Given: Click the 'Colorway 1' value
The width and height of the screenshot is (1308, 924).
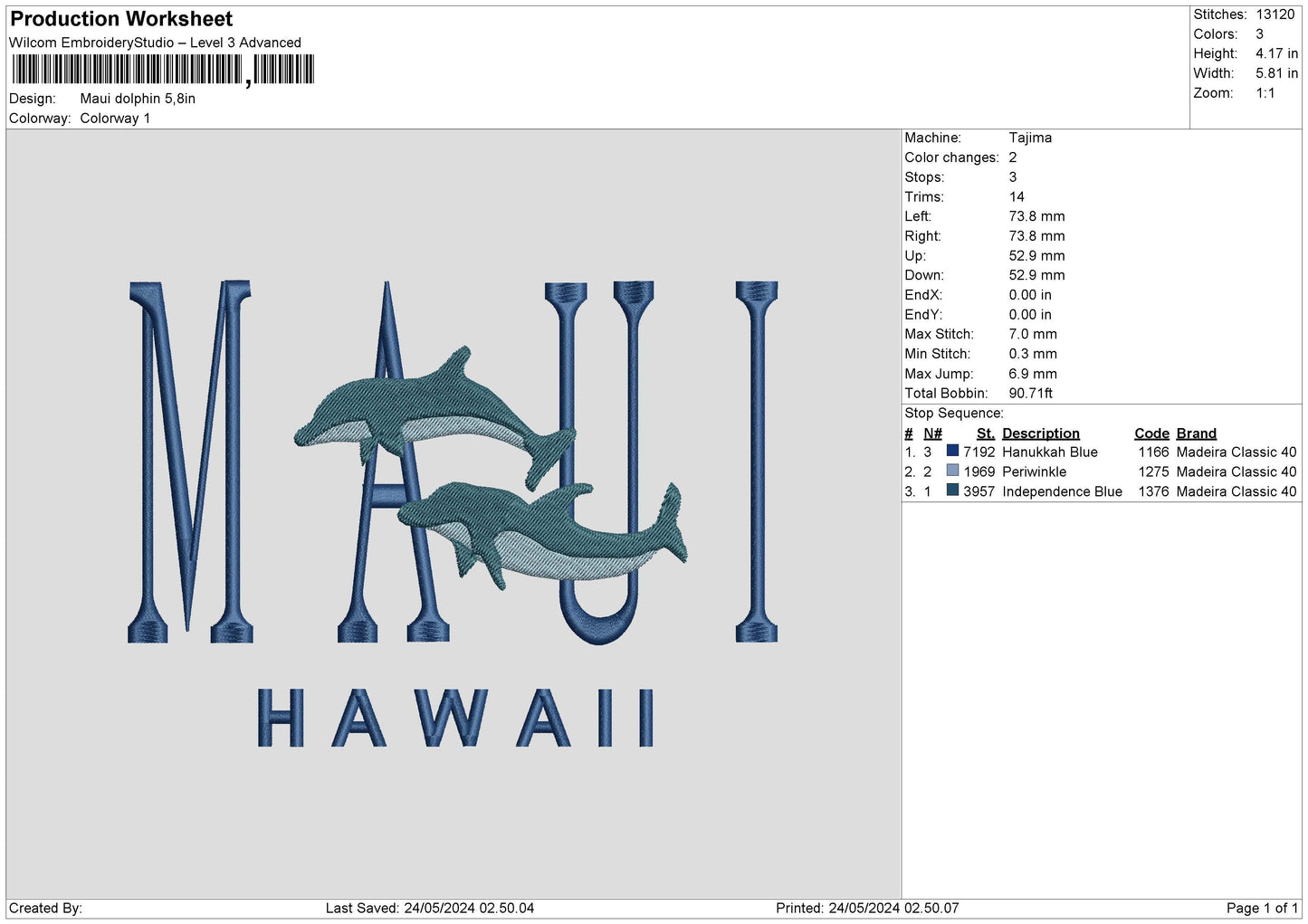Looking at the screenshot, I should pyautogui.click(x=115, y=119).
